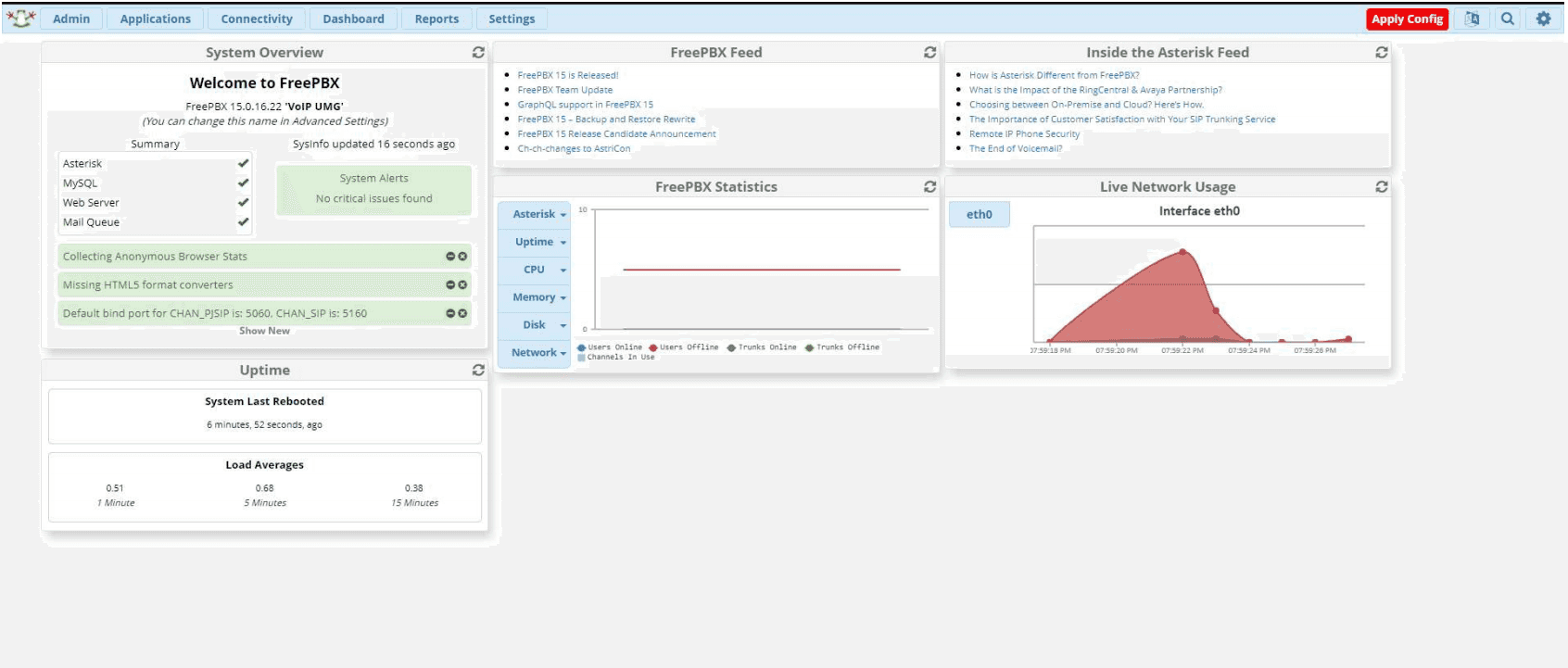Dismiss the Collecting Anonymous Browser Stats notice
This screenshot has height=668, width=1568.
click(462, 257)
